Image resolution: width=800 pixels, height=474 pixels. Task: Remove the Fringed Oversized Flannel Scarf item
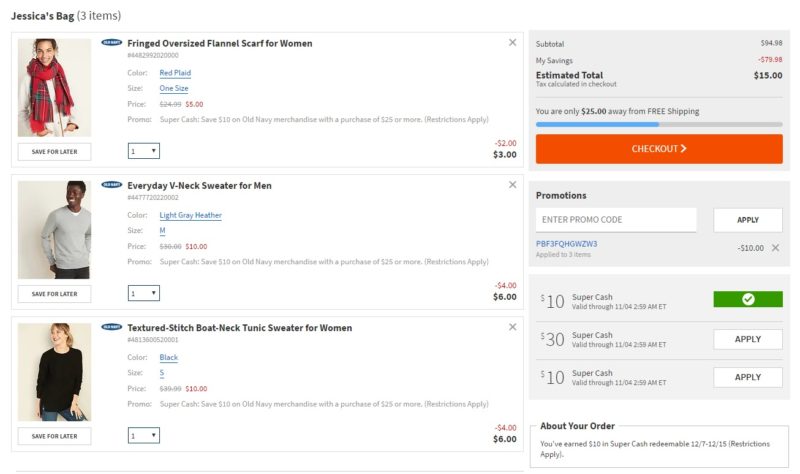coord(512,42)
